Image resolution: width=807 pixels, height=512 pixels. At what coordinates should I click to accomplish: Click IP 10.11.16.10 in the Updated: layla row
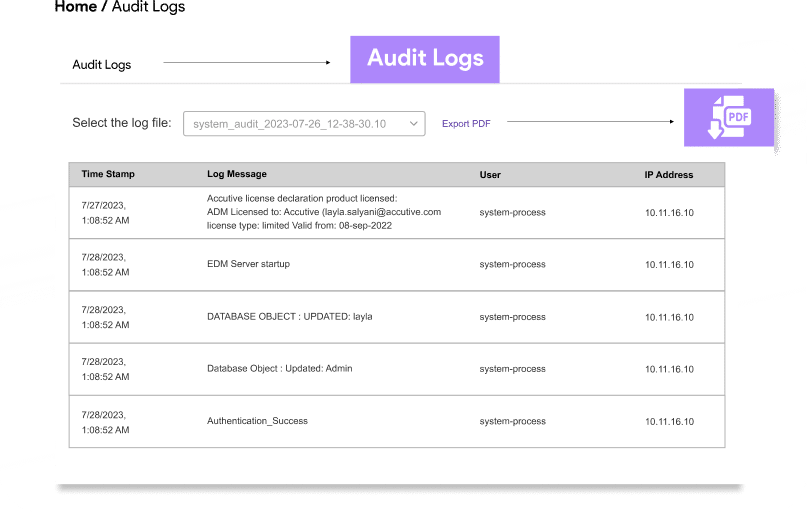tap(669, 317)
